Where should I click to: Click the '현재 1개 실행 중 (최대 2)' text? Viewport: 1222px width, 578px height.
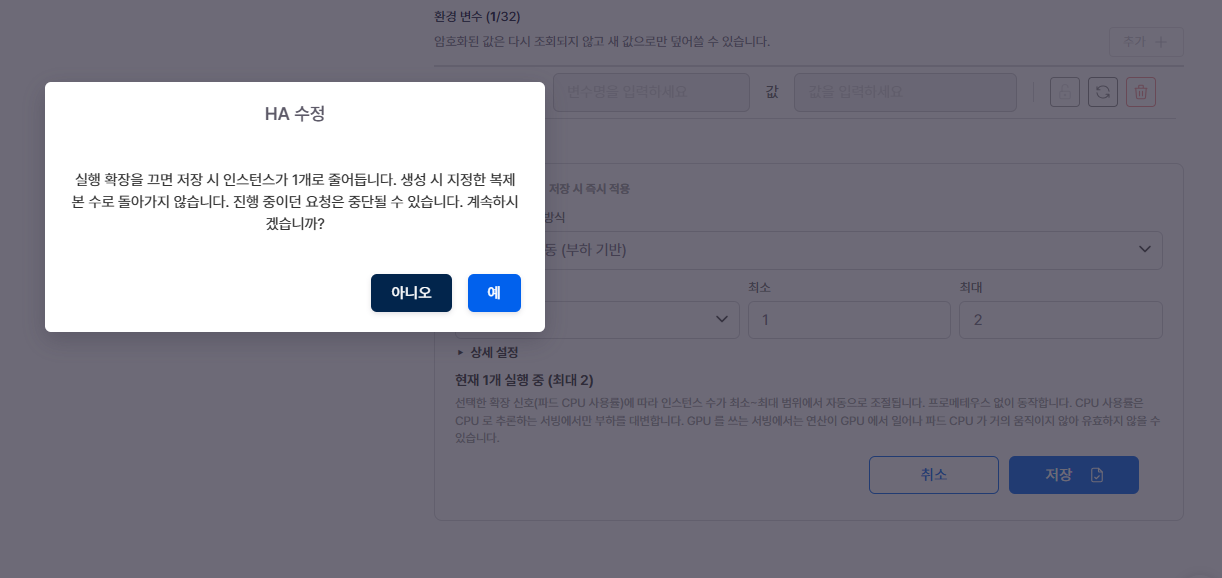(524, 380)
